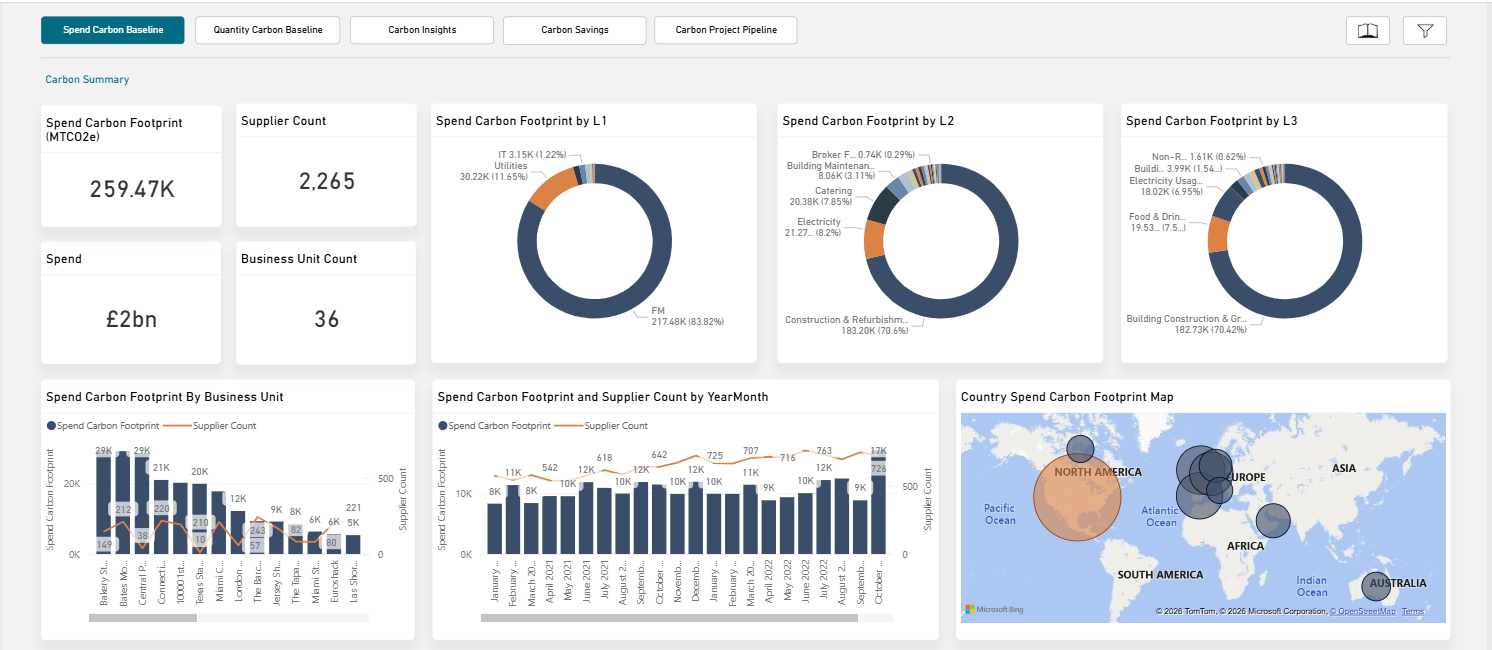Select the 36 Business Unit Count value
Image resolution: width=1492 pixels, height=650 pixels.
tap(327, 320)
